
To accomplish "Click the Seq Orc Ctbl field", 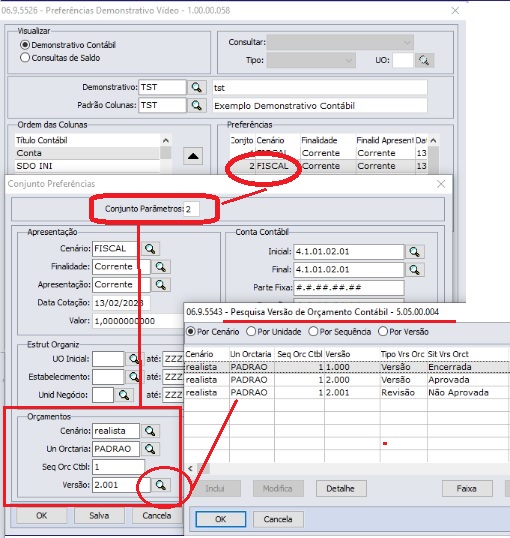I will coord(118,467).
